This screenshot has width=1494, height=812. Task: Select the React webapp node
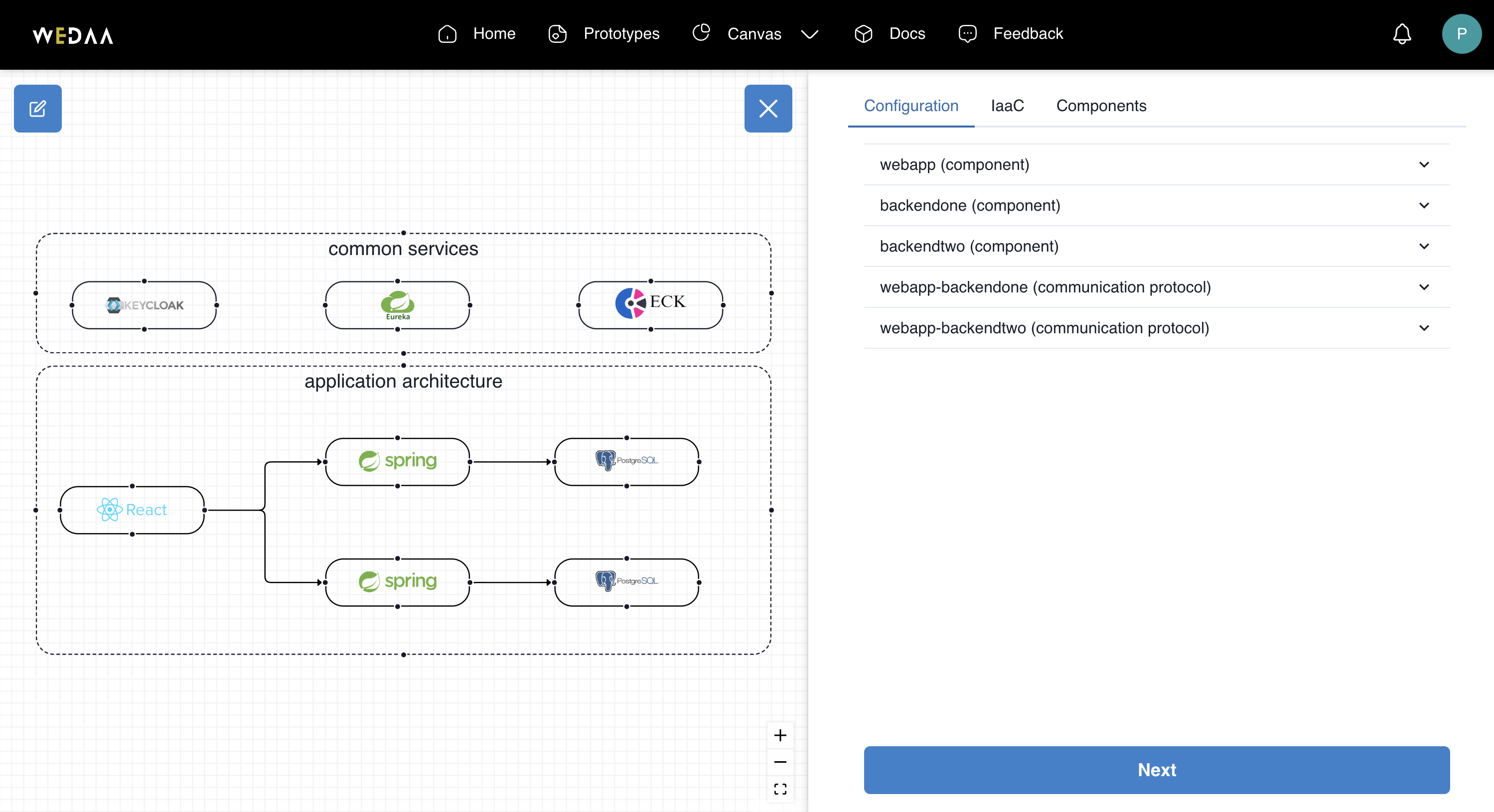point(132,510)
